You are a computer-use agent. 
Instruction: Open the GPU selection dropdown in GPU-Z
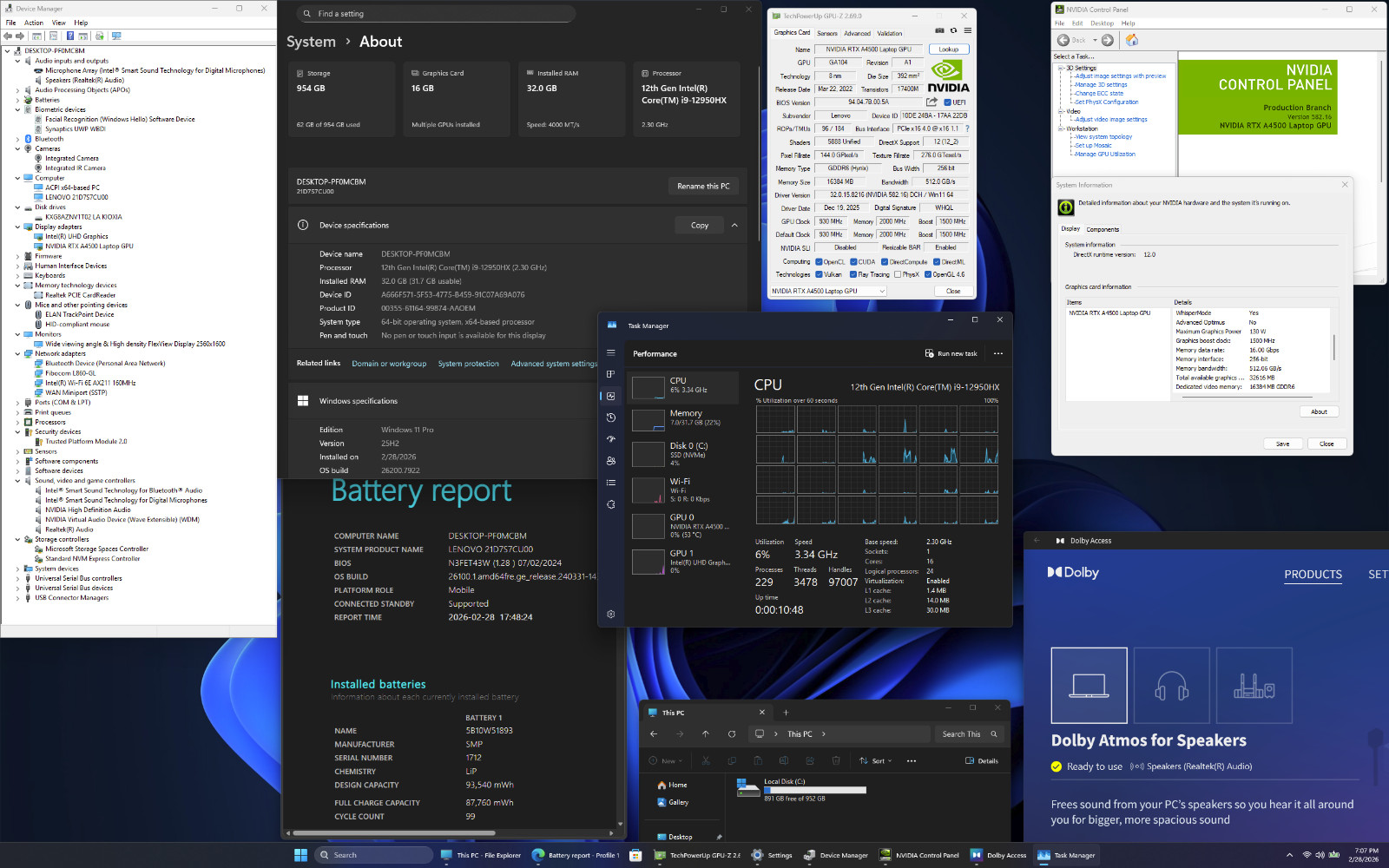coord(828,291)
